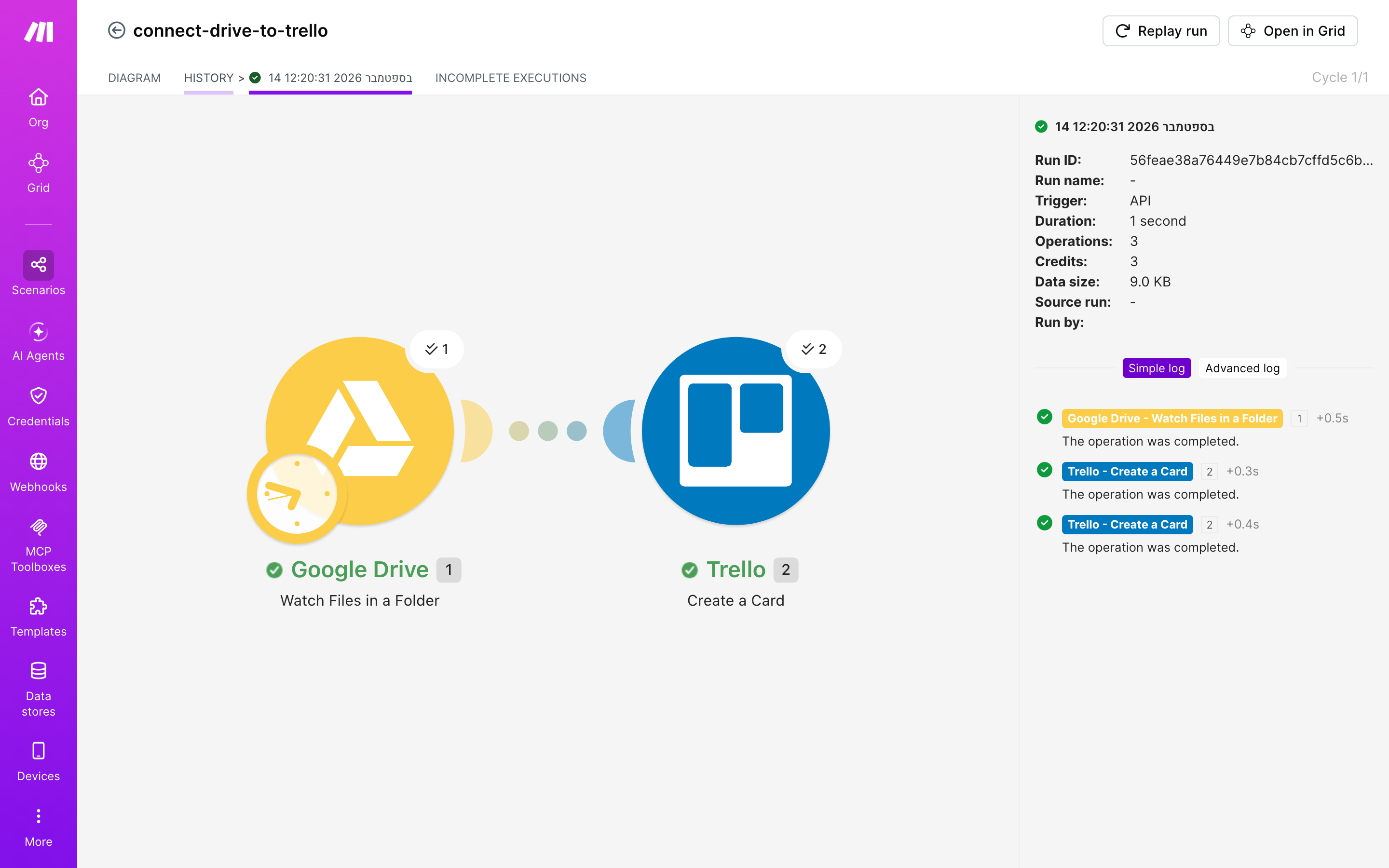Screen dimensions: 1389x868
Task: Open Credentials in the sidebar
Action: tap(39, 407)
